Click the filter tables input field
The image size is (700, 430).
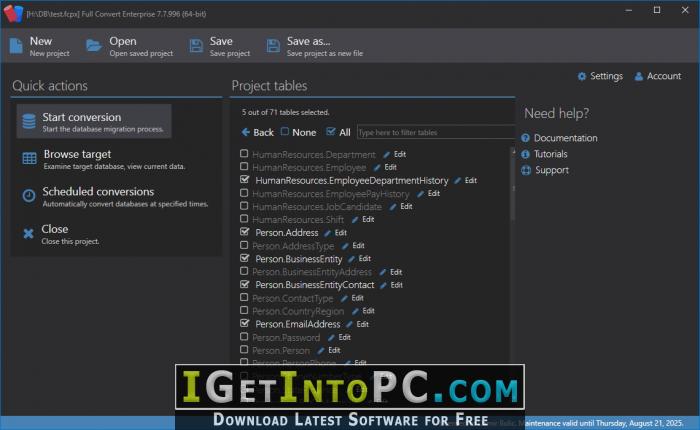pyautogui.click(x=436, y=132)
